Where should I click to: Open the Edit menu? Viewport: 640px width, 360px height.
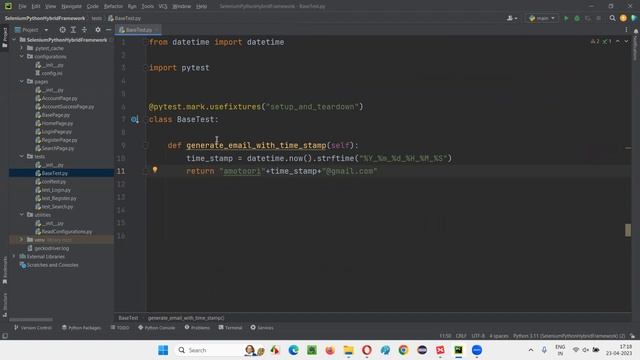tap(36, 7)
